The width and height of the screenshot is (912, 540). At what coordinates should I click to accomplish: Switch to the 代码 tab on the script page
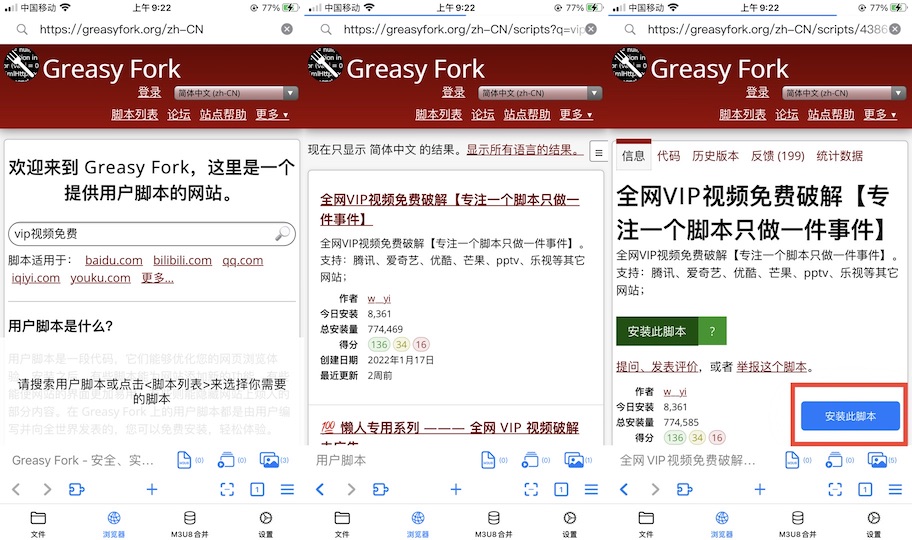(x=668, y=155)
